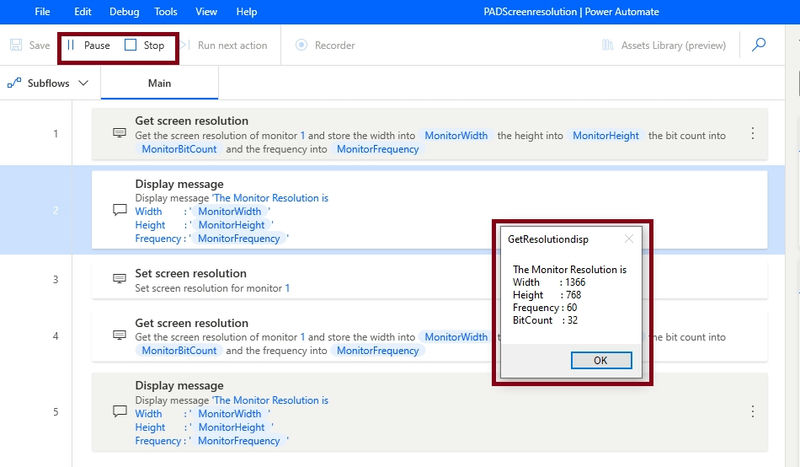Open the File menu
Image resolution: width=800 pixels, height=467 pixels.
[x=42, y=12]
